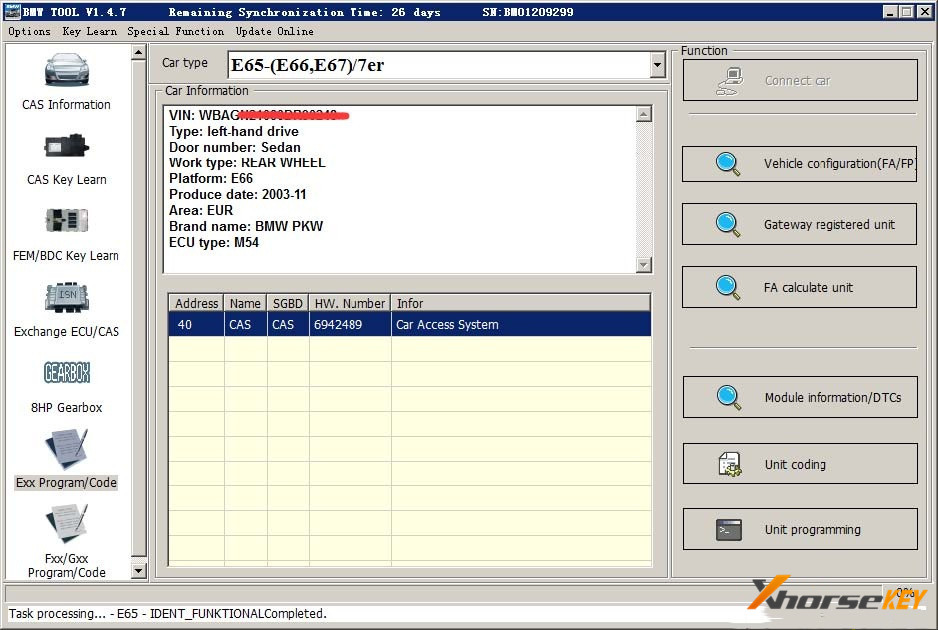938x630 pixels.
Task: Start Unit coding
Action: click(x=800, y=464)
